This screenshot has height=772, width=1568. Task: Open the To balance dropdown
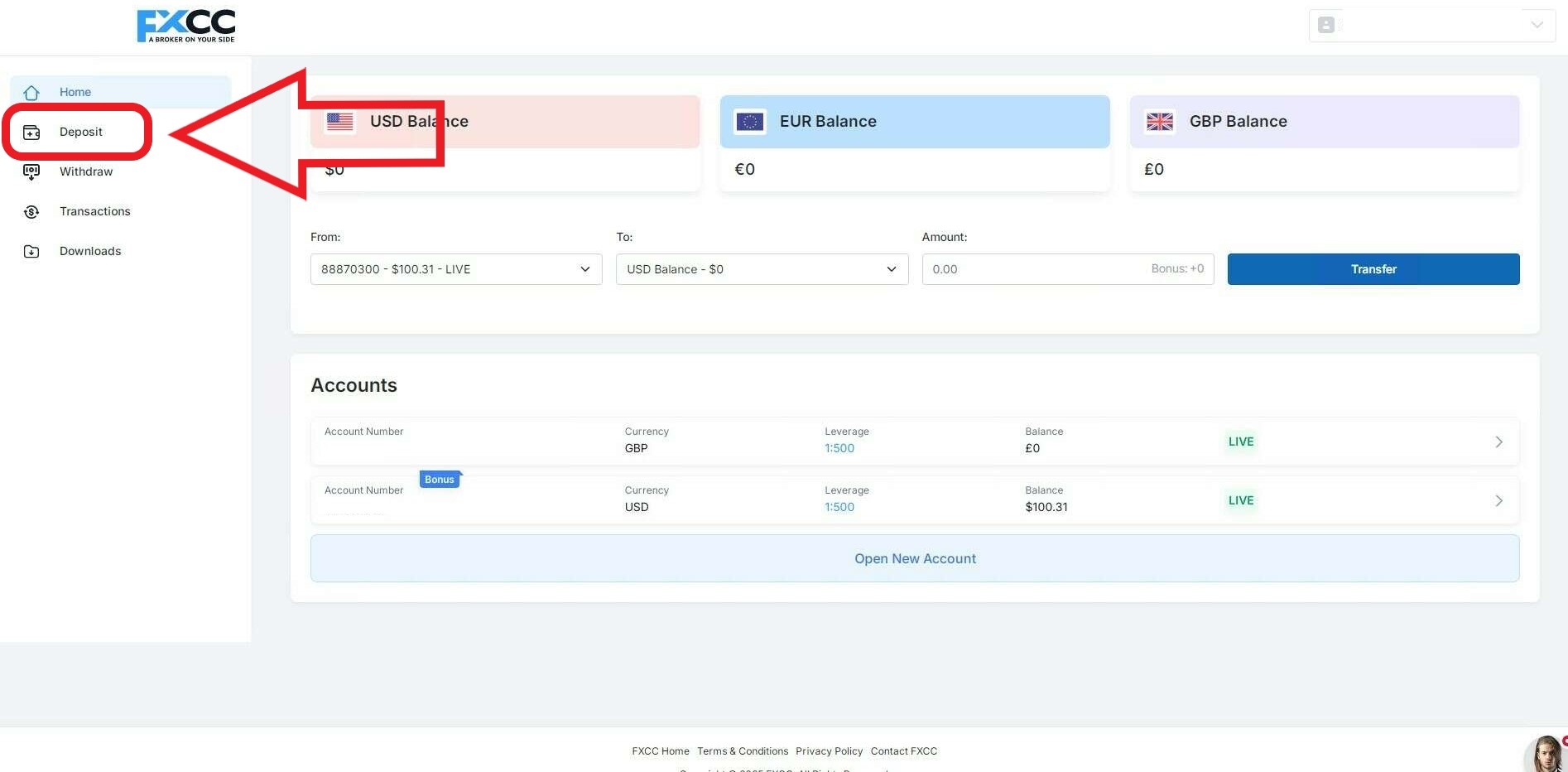coord(762,269)
